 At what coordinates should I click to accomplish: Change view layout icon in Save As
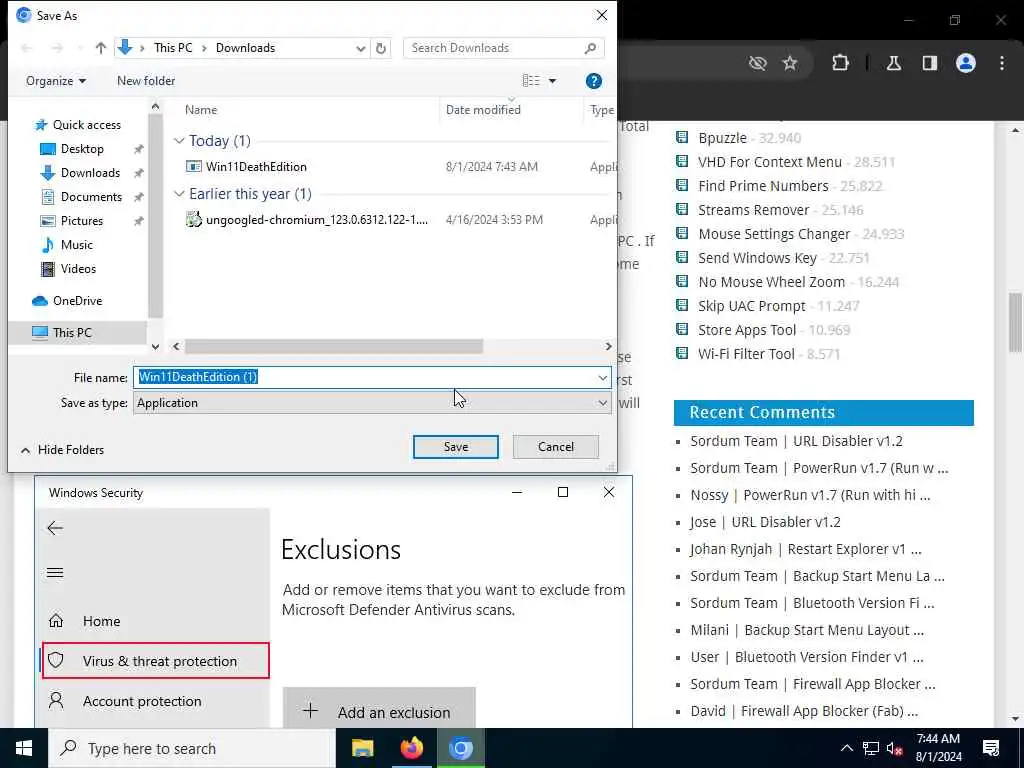point(531,80)
